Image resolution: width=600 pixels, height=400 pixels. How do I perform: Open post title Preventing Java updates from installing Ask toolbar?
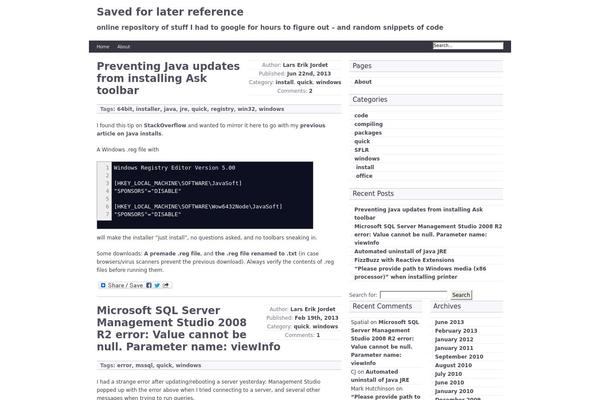tap(168, 78)
